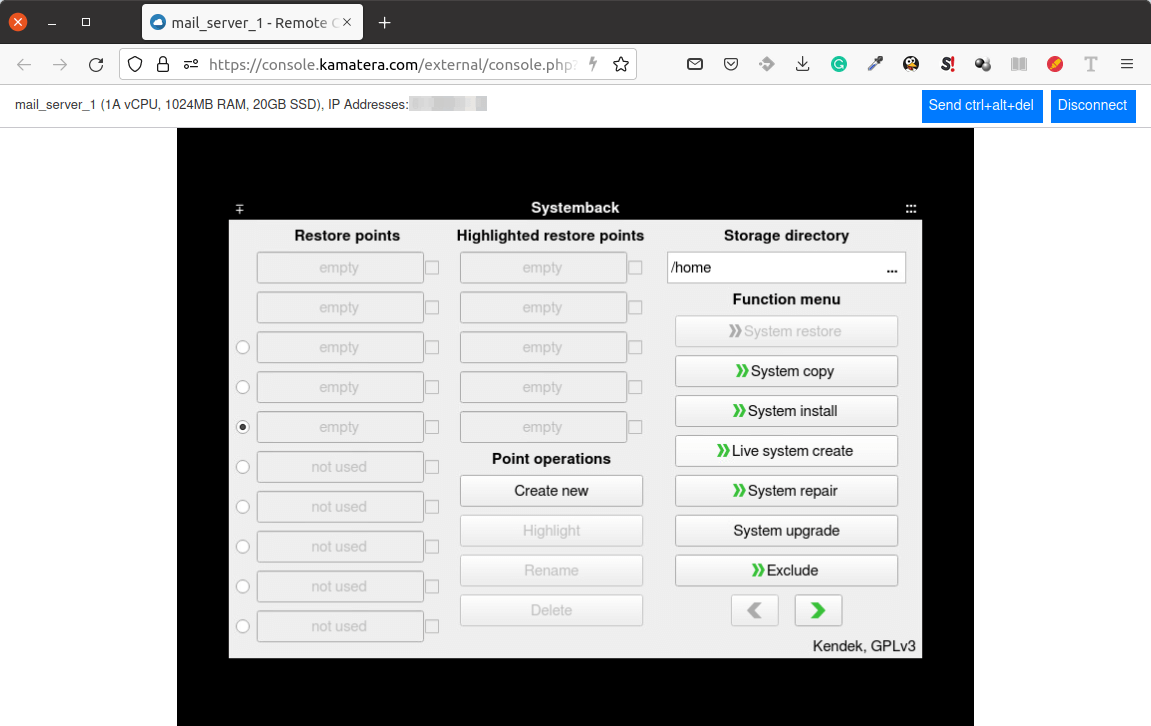Open a new browser tab
This screenshot has height=726, width=1151.
tap(385, 22)
